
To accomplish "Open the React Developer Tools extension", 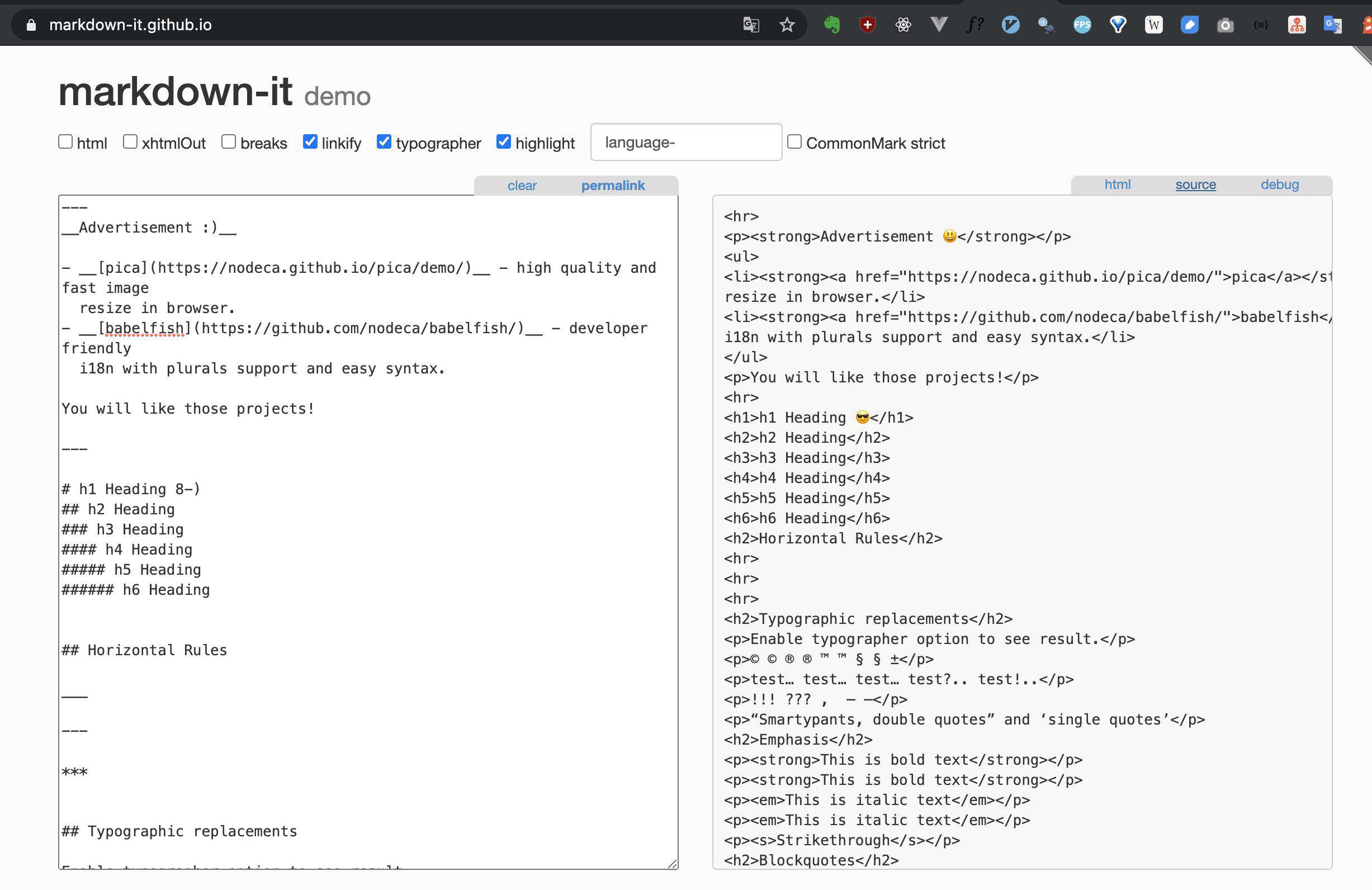I will [x=903, y=25].
